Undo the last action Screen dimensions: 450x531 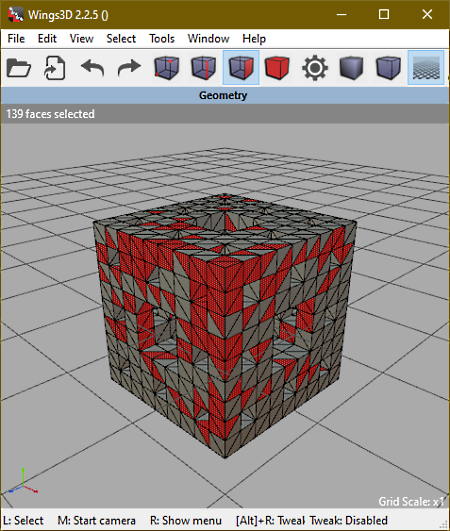[92, 68]
